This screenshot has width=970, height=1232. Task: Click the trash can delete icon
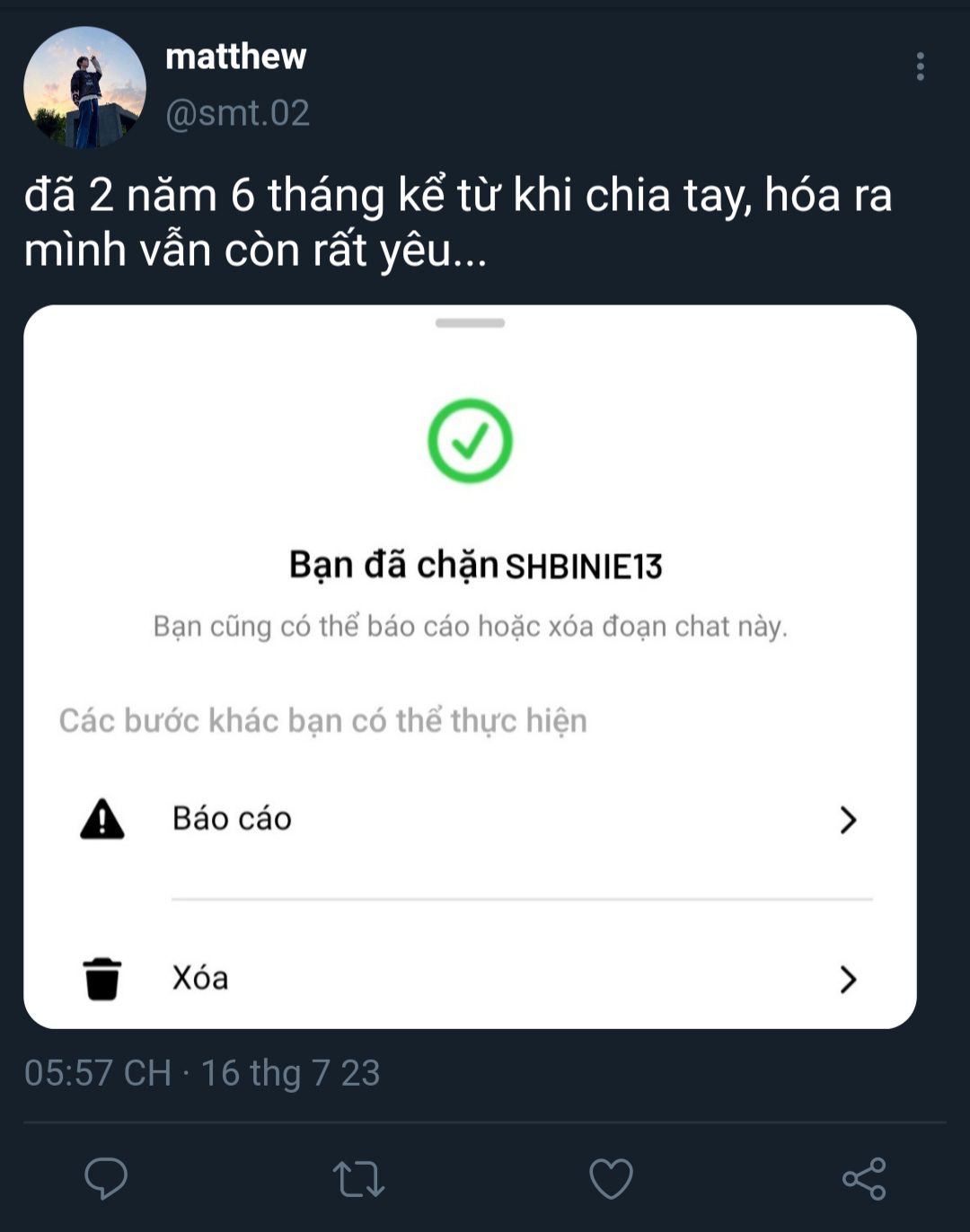[x=102, y=978]
